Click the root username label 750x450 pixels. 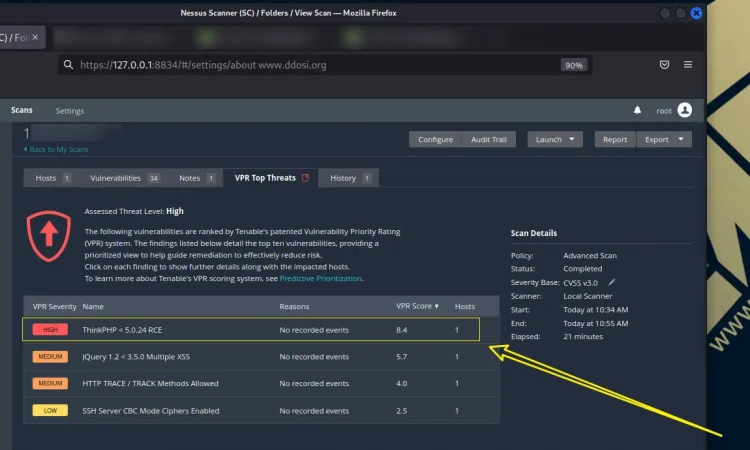pos(664,111)
